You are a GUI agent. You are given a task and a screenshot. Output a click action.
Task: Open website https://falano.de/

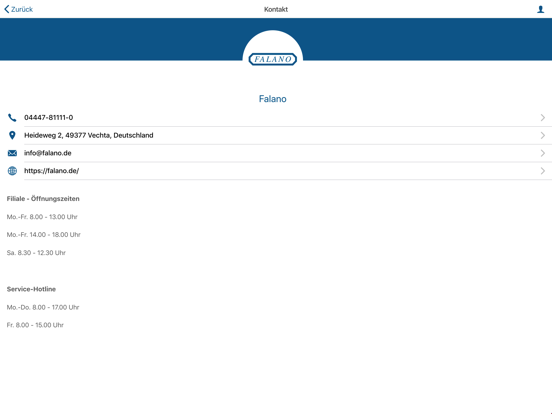click(x=51, y=171)
